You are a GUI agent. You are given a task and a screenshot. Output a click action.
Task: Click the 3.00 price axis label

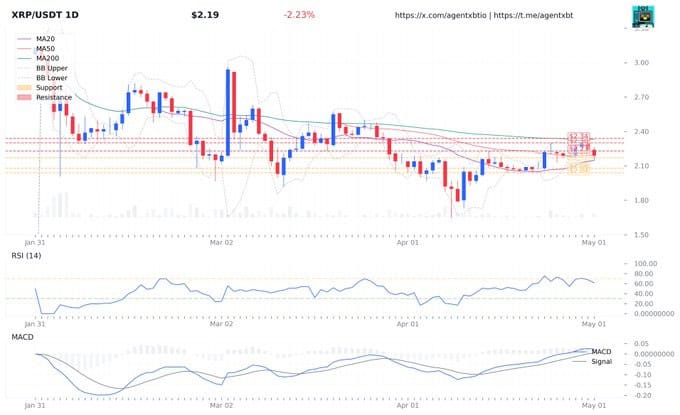(x=641, y=63)
